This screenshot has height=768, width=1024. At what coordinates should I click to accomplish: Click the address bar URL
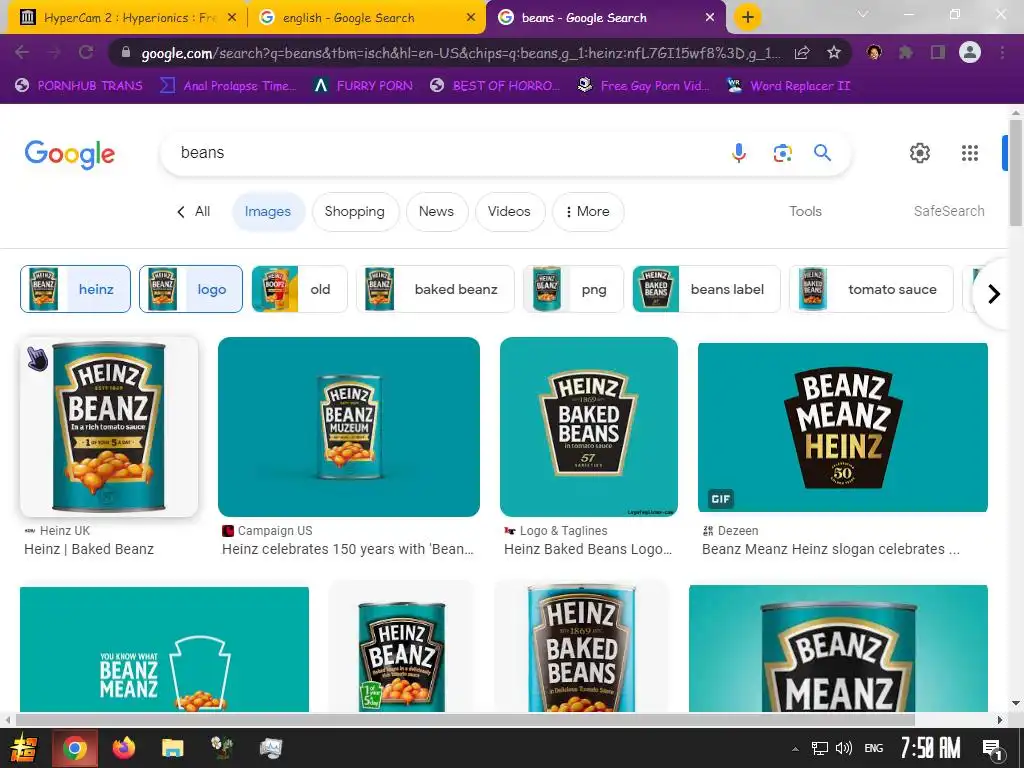coord(460,53)
